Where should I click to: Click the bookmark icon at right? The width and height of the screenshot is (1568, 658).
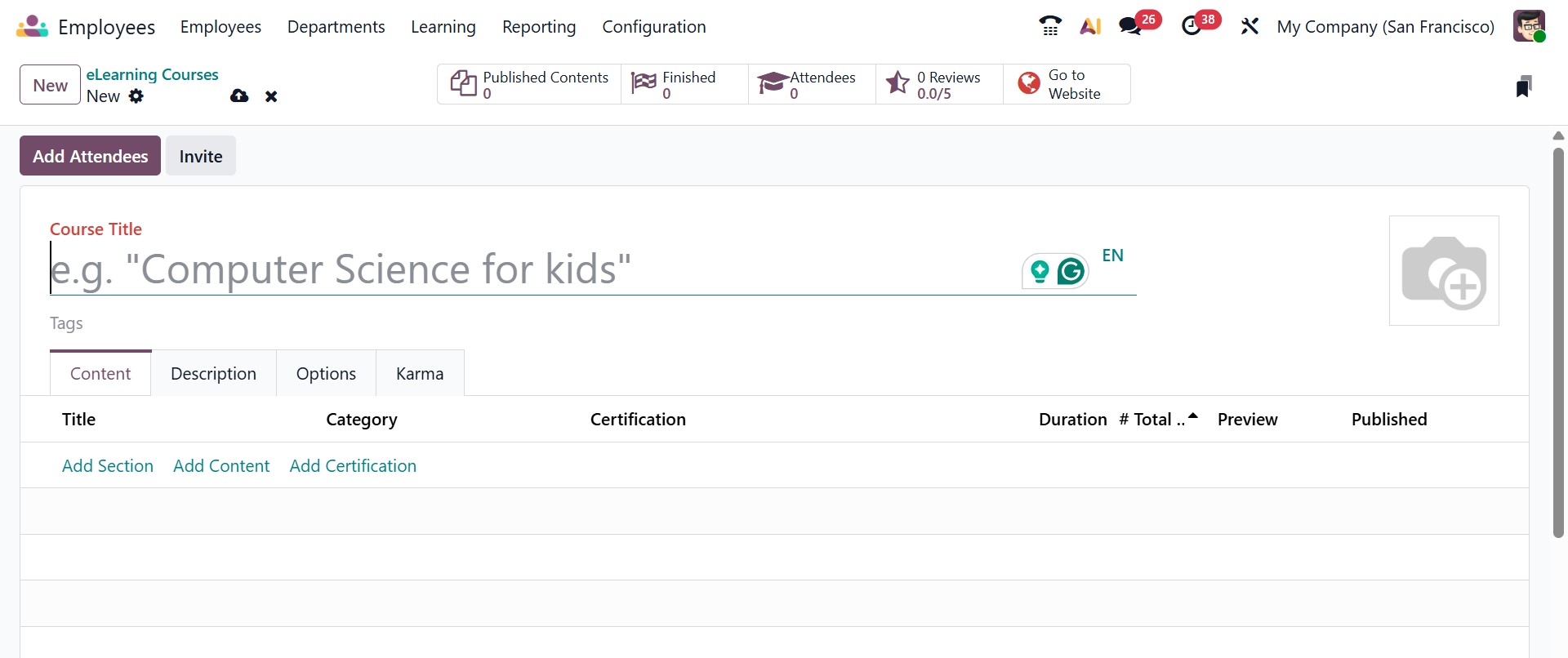pyautogui.click(x=1523, y=87)
